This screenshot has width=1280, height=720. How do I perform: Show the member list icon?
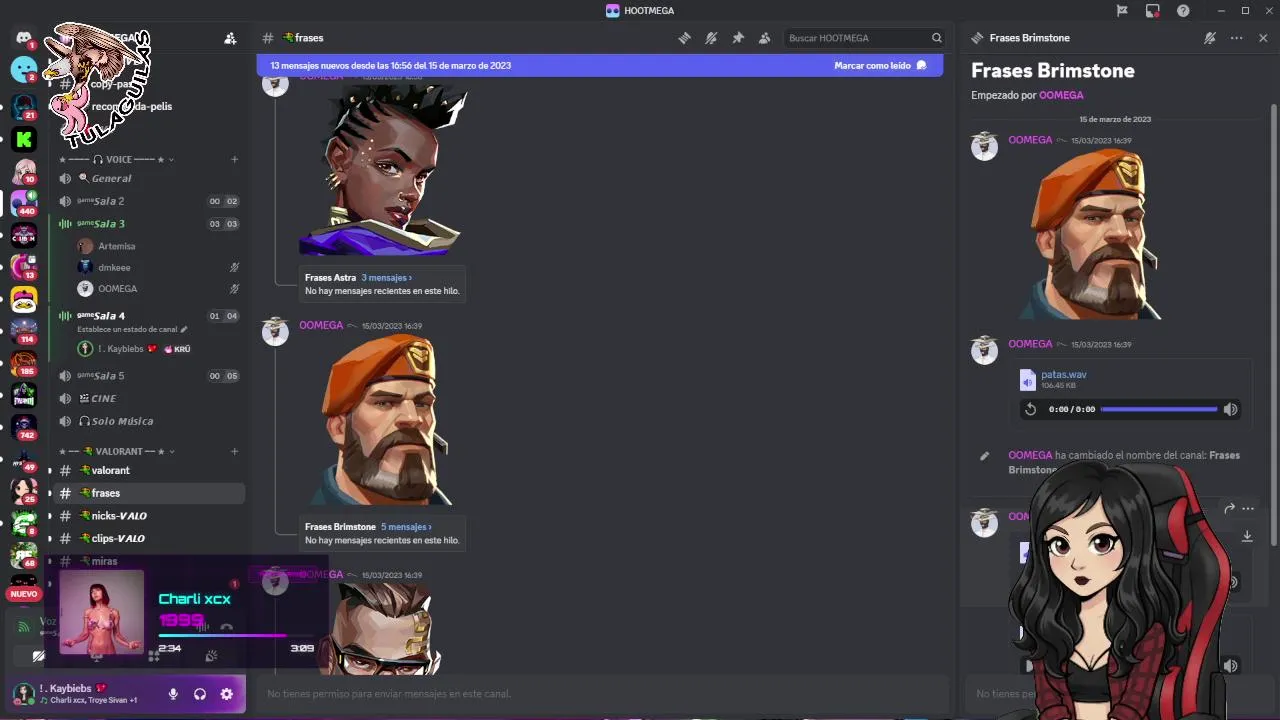(x=765, y=38)
